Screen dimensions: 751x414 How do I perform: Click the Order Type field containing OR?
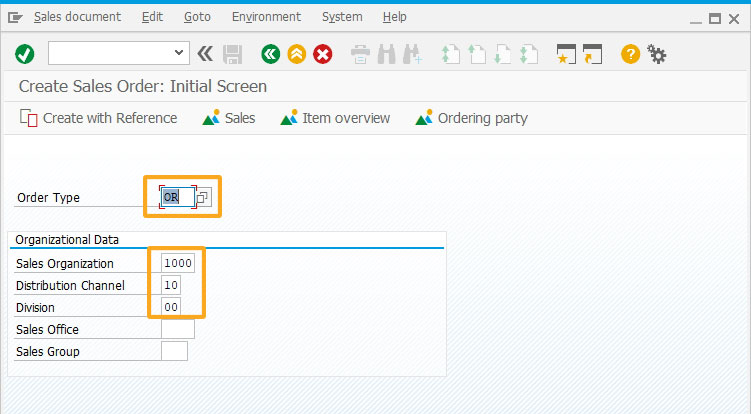[x=178, y=197]
